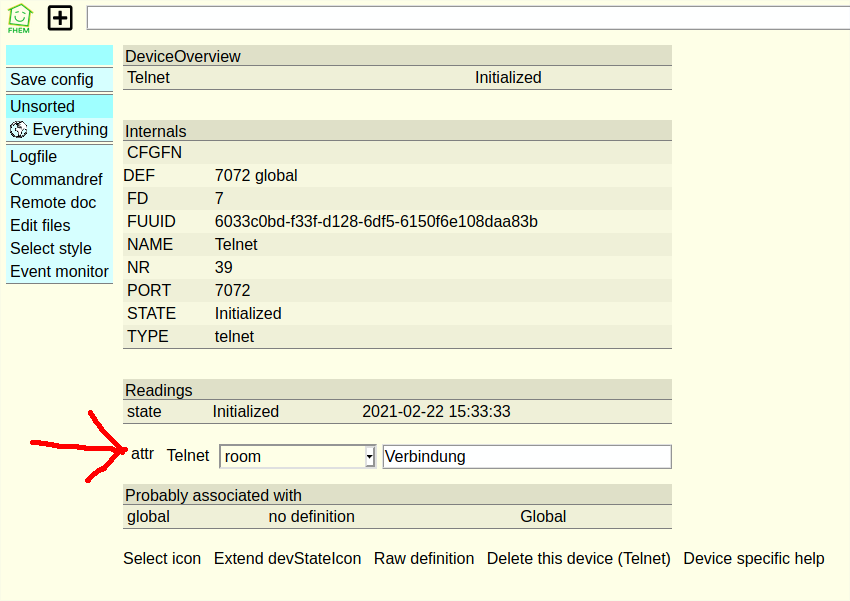Click Delete this device (Telnet)

tap(578, 559)
